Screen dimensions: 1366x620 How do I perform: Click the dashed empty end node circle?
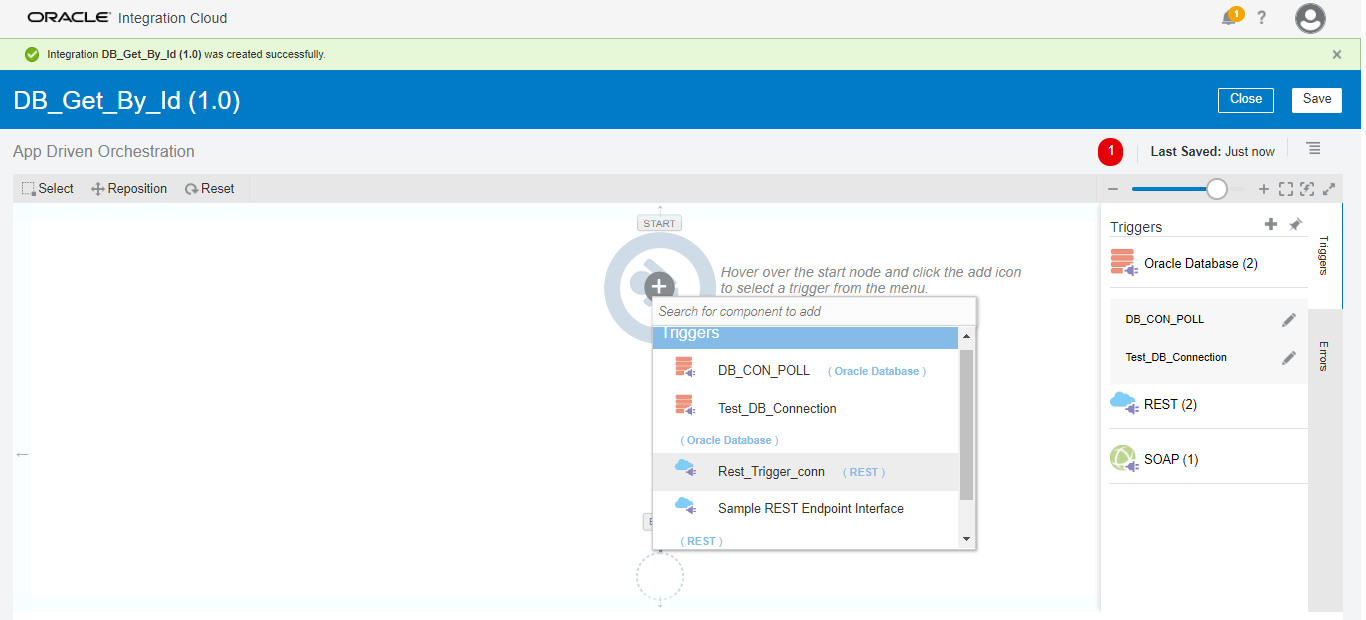coord(660,577)
